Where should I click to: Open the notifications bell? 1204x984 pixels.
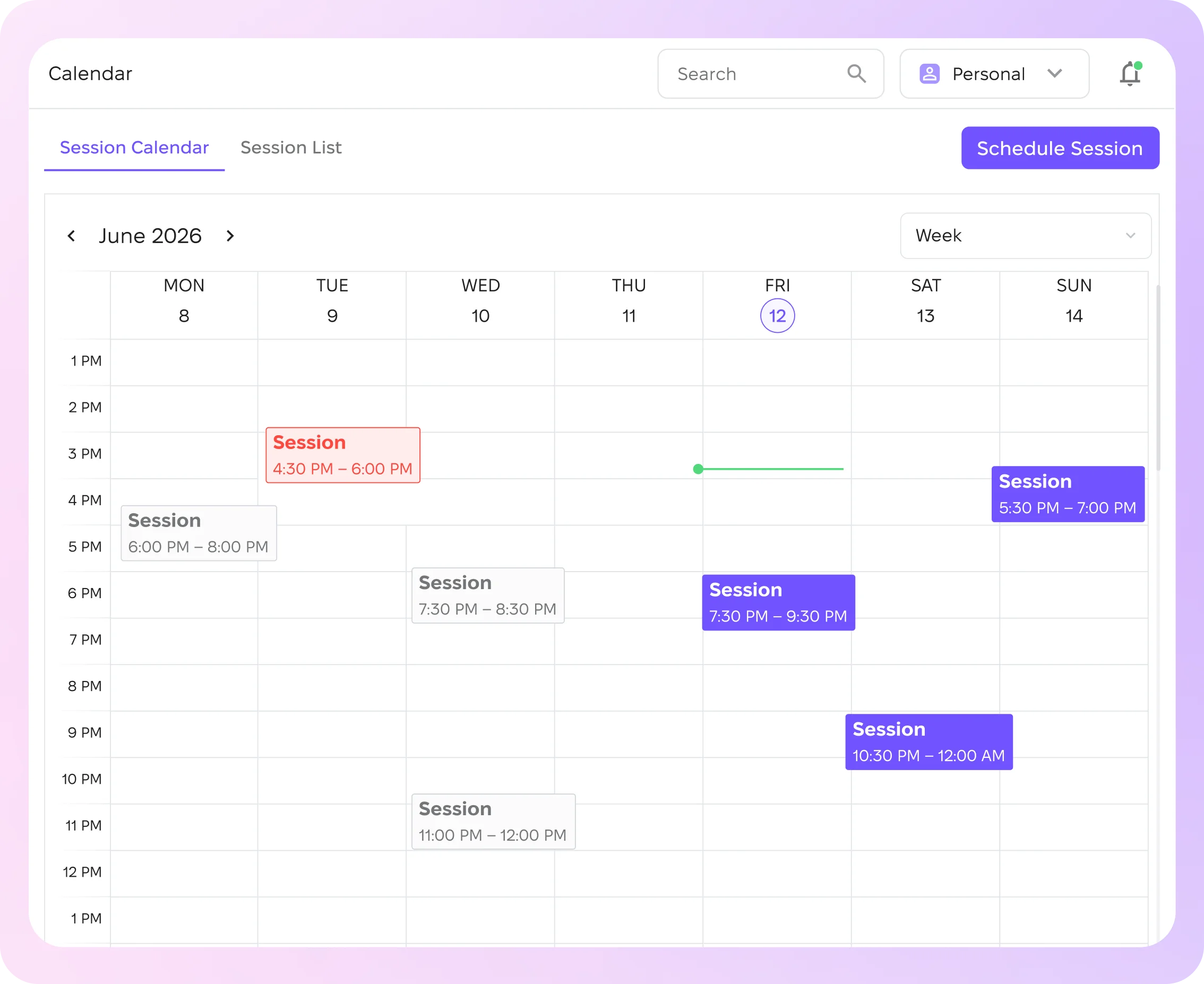tap(1130, 74)
